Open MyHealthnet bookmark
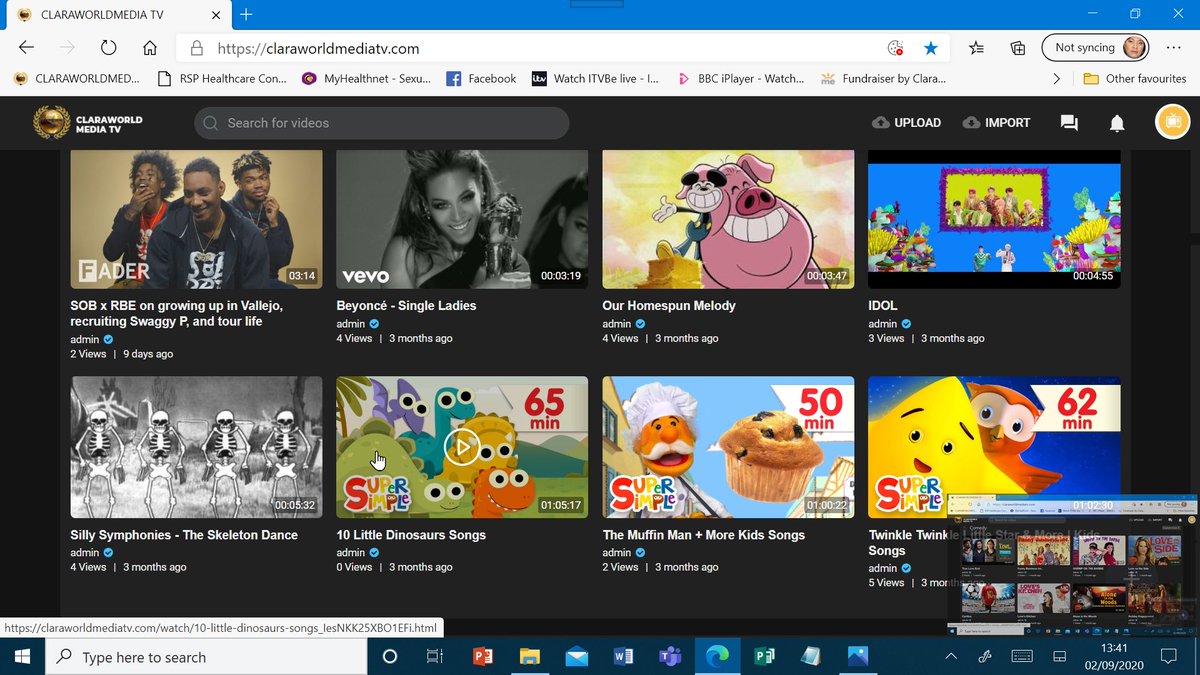 pyautogui.click(x=366, y=78)
